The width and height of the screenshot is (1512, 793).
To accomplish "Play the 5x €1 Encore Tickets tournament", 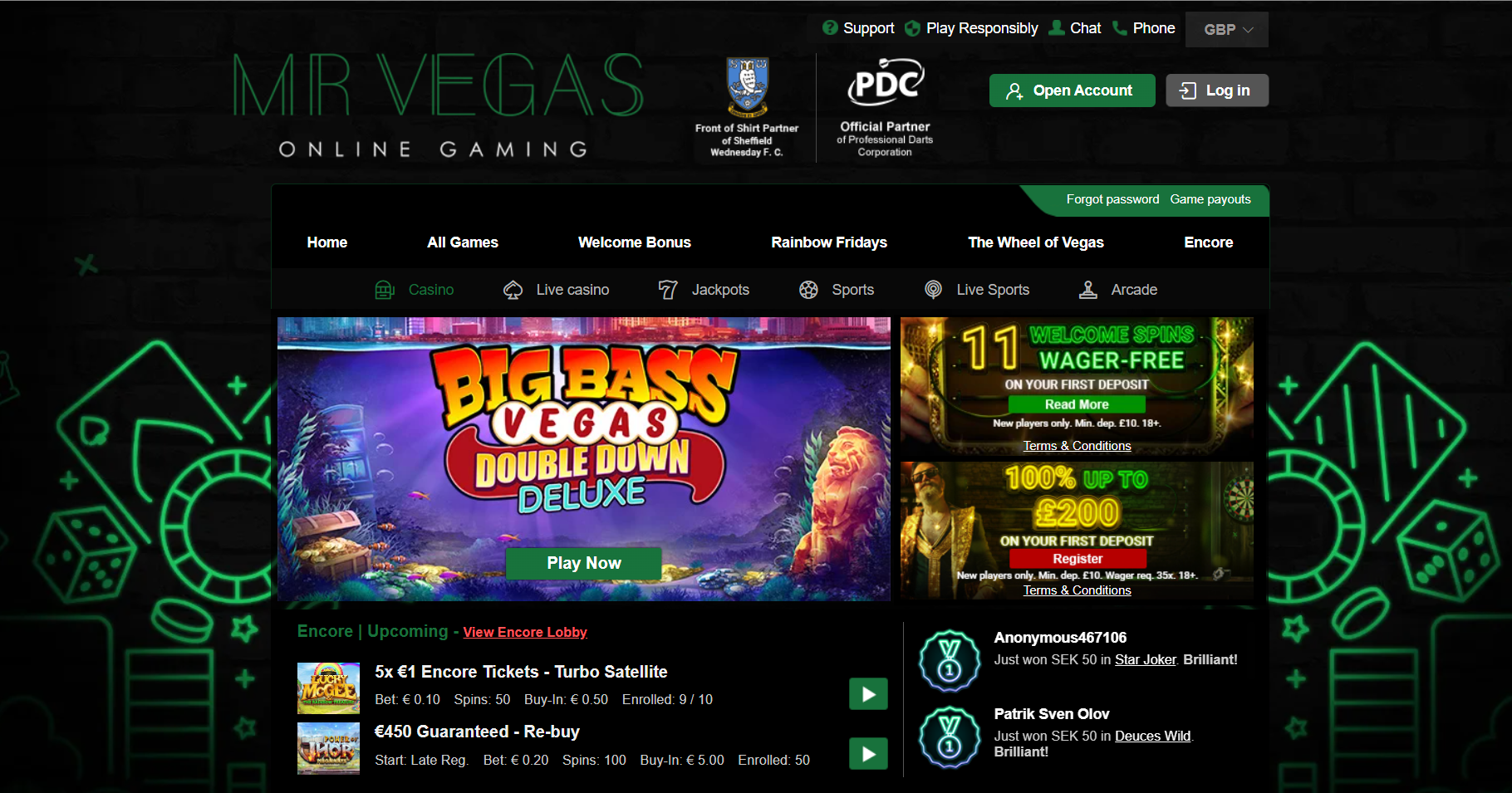I will click(x=868, y=694).
